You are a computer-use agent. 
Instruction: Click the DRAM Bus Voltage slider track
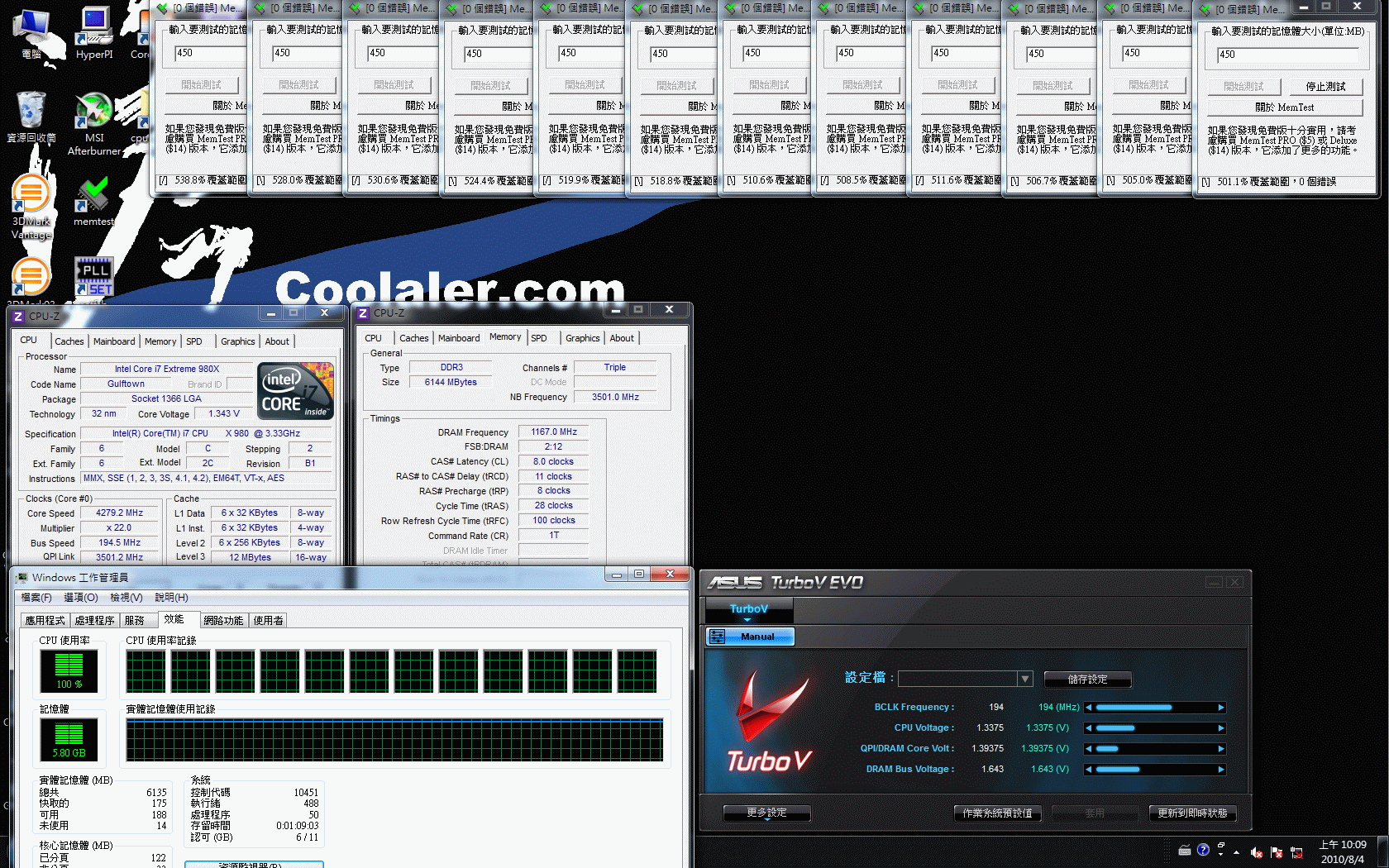(x=1155, y=770)
